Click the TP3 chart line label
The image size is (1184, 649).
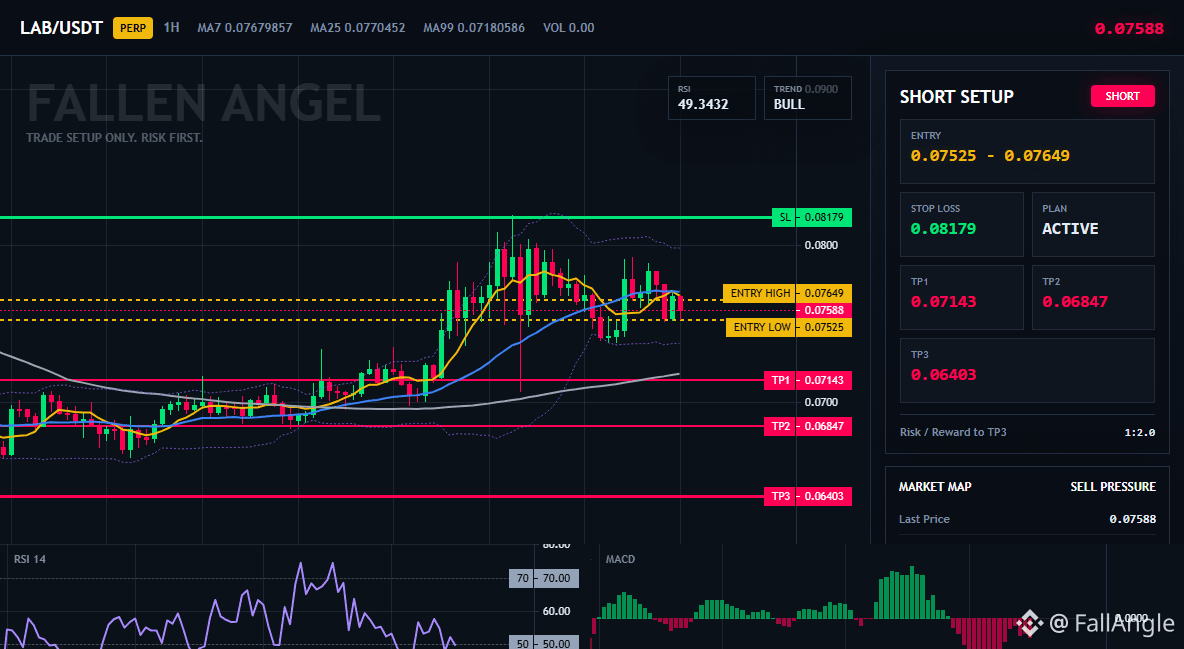click(780, 496)
